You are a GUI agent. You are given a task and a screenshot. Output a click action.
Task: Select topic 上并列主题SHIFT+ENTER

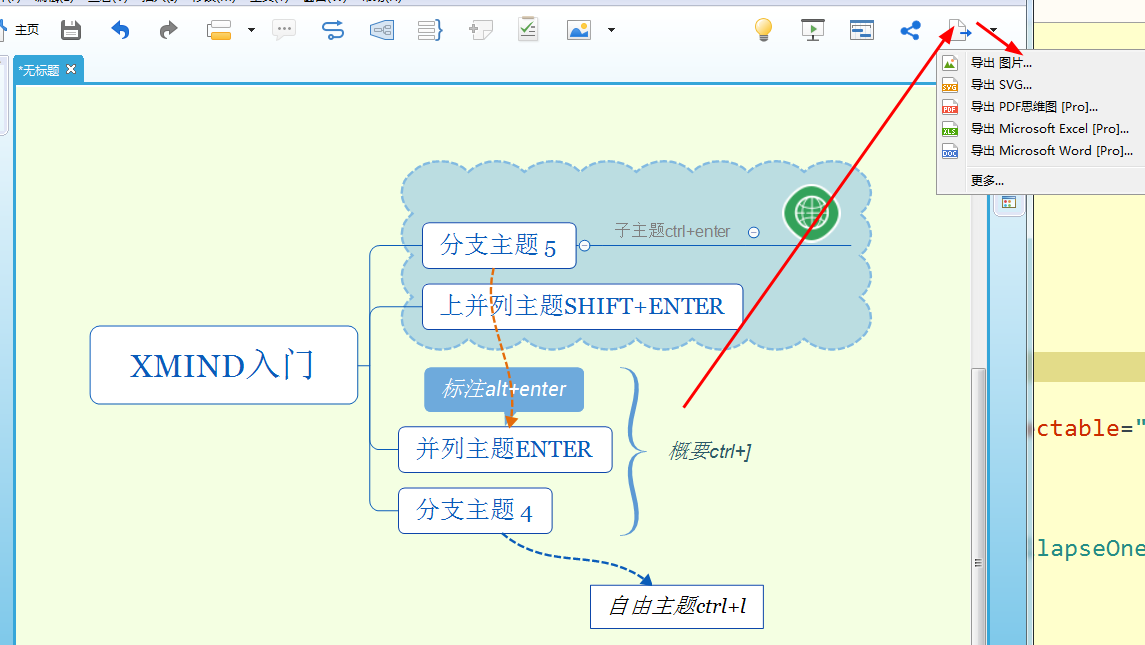point(582,307)
